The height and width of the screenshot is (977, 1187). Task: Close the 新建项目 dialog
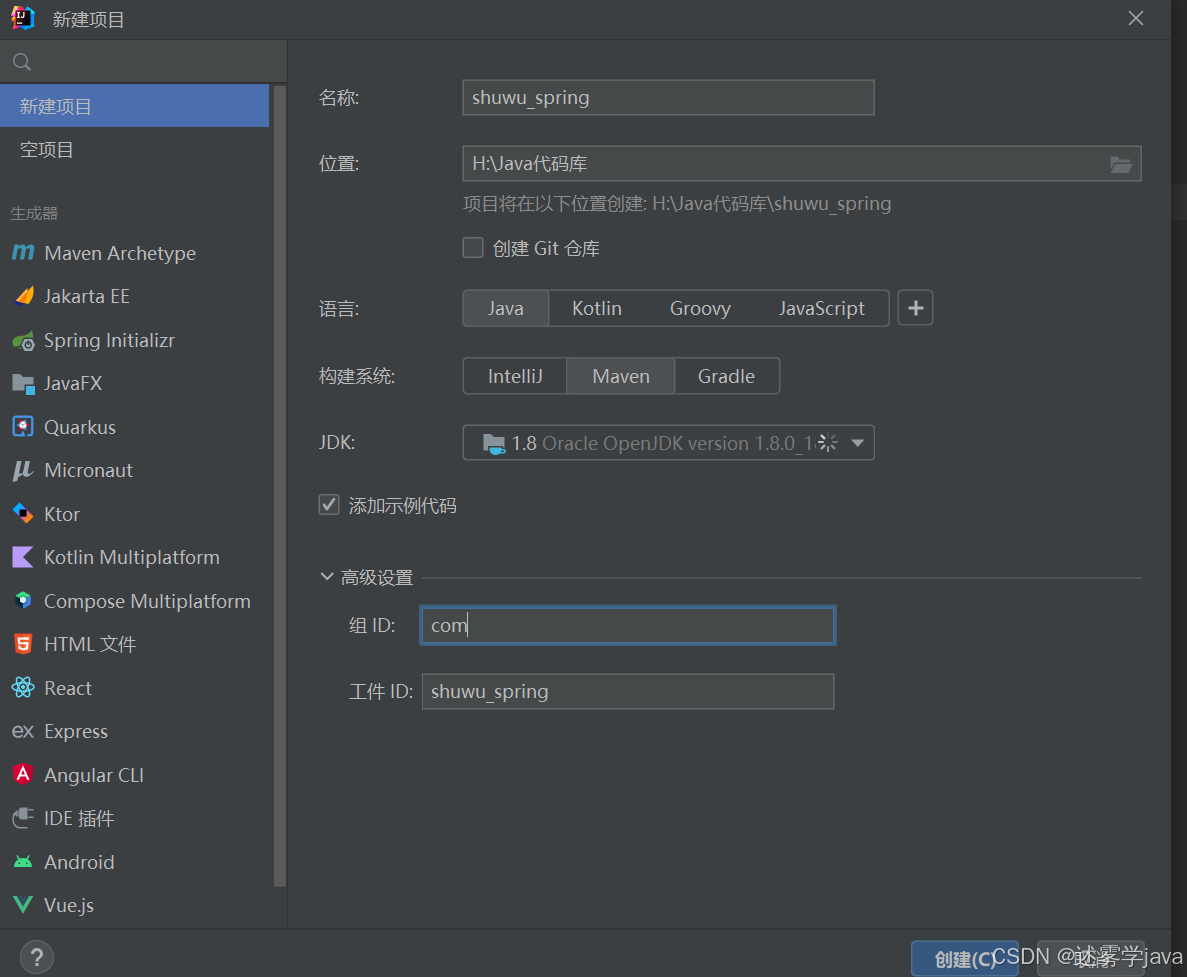[1136, 18]
